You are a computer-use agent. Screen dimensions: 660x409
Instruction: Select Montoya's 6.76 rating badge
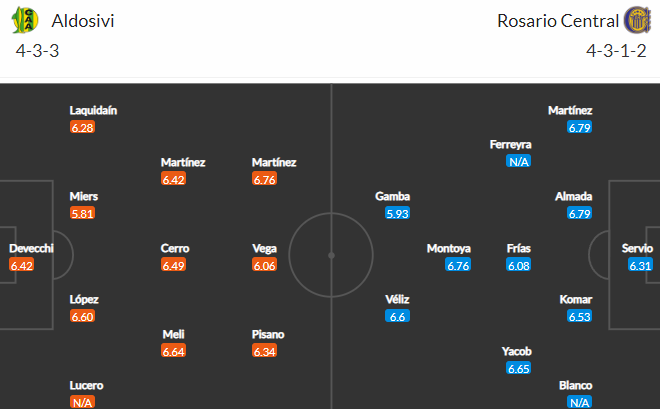click(458, 266)
